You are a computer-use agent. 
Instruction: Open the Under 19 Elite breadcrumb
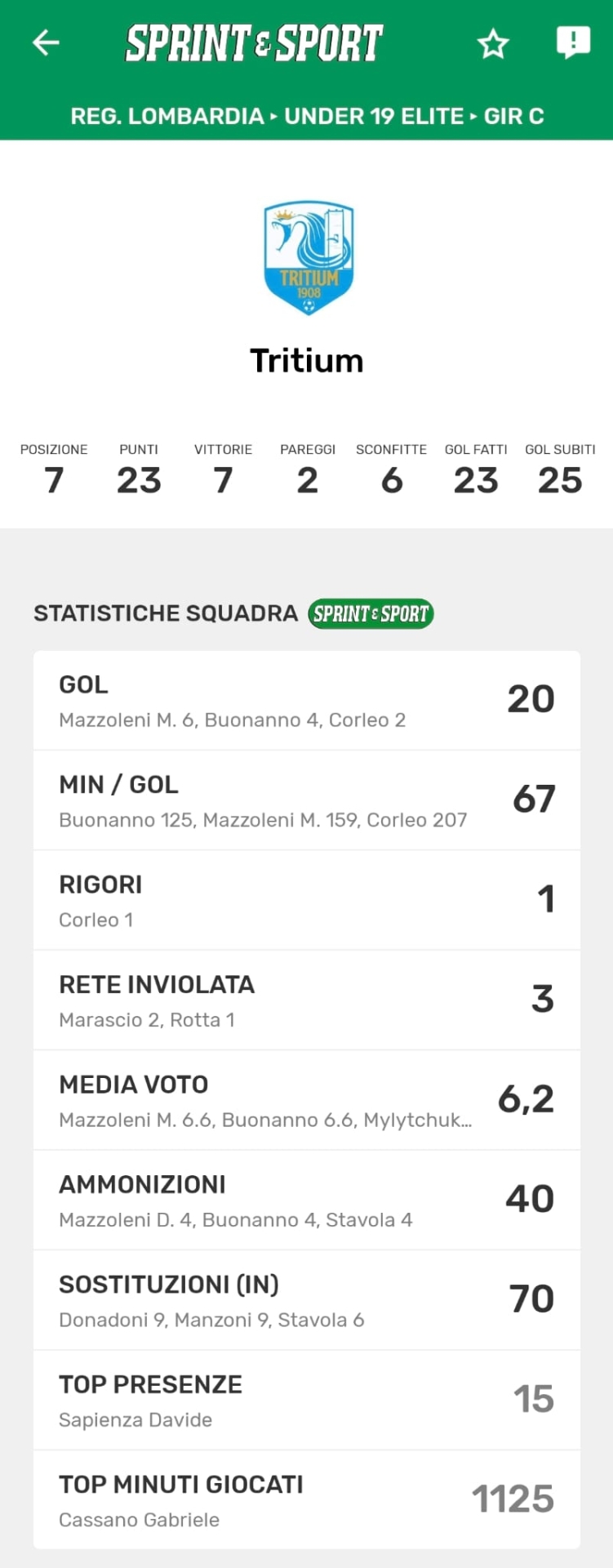coord(374,116)
